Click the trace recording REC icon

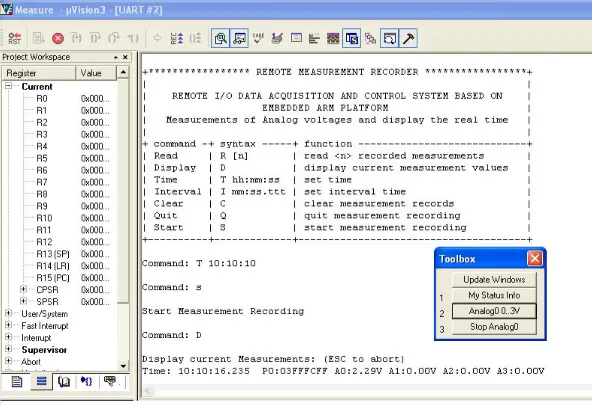177,38
